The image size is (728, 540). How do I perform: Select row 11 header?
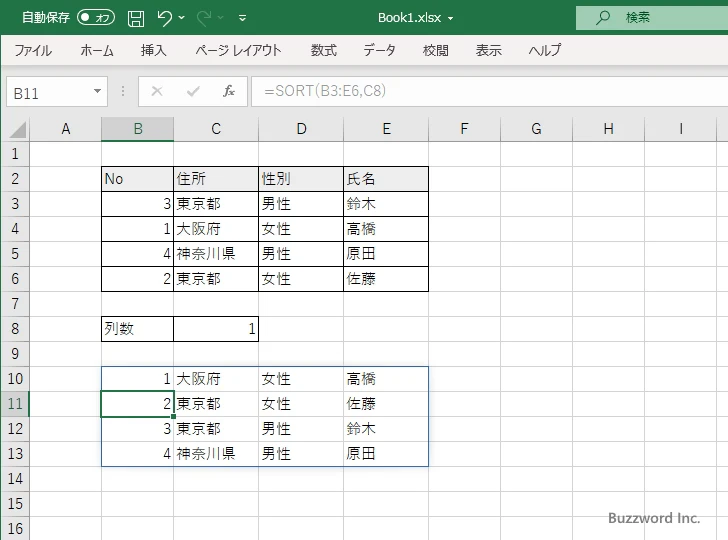pos(15,403)
